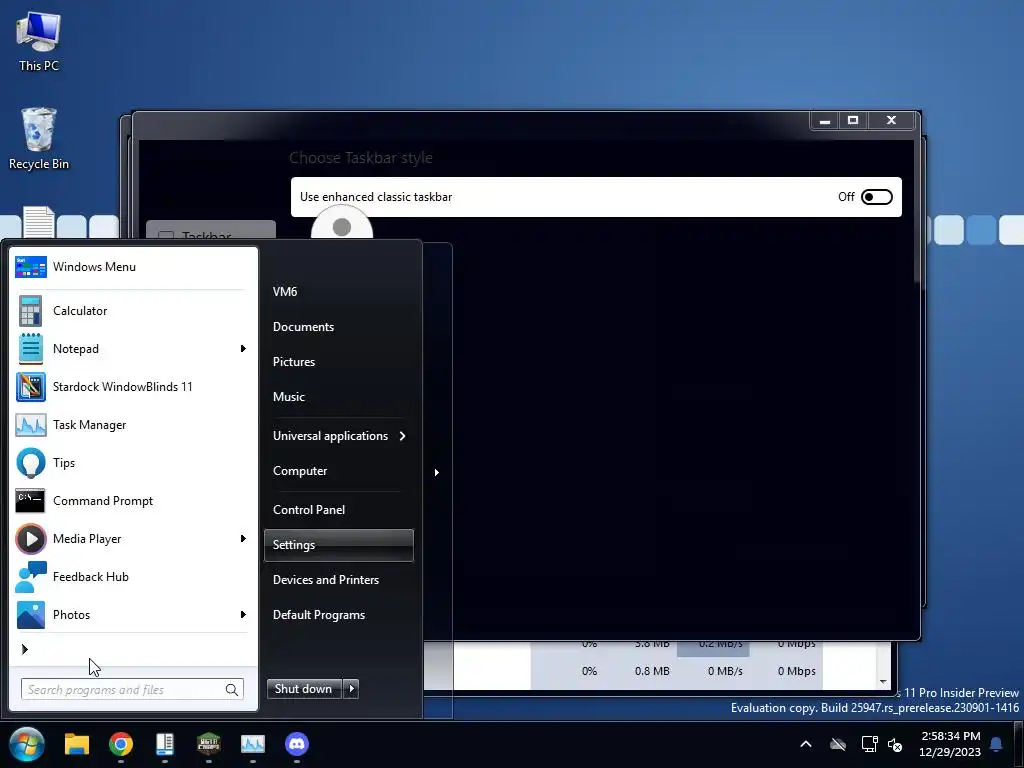The width and height of the screenshot is (1024, 768).
Task: Open notifications bell icon
Action: (x=996, y=744)
